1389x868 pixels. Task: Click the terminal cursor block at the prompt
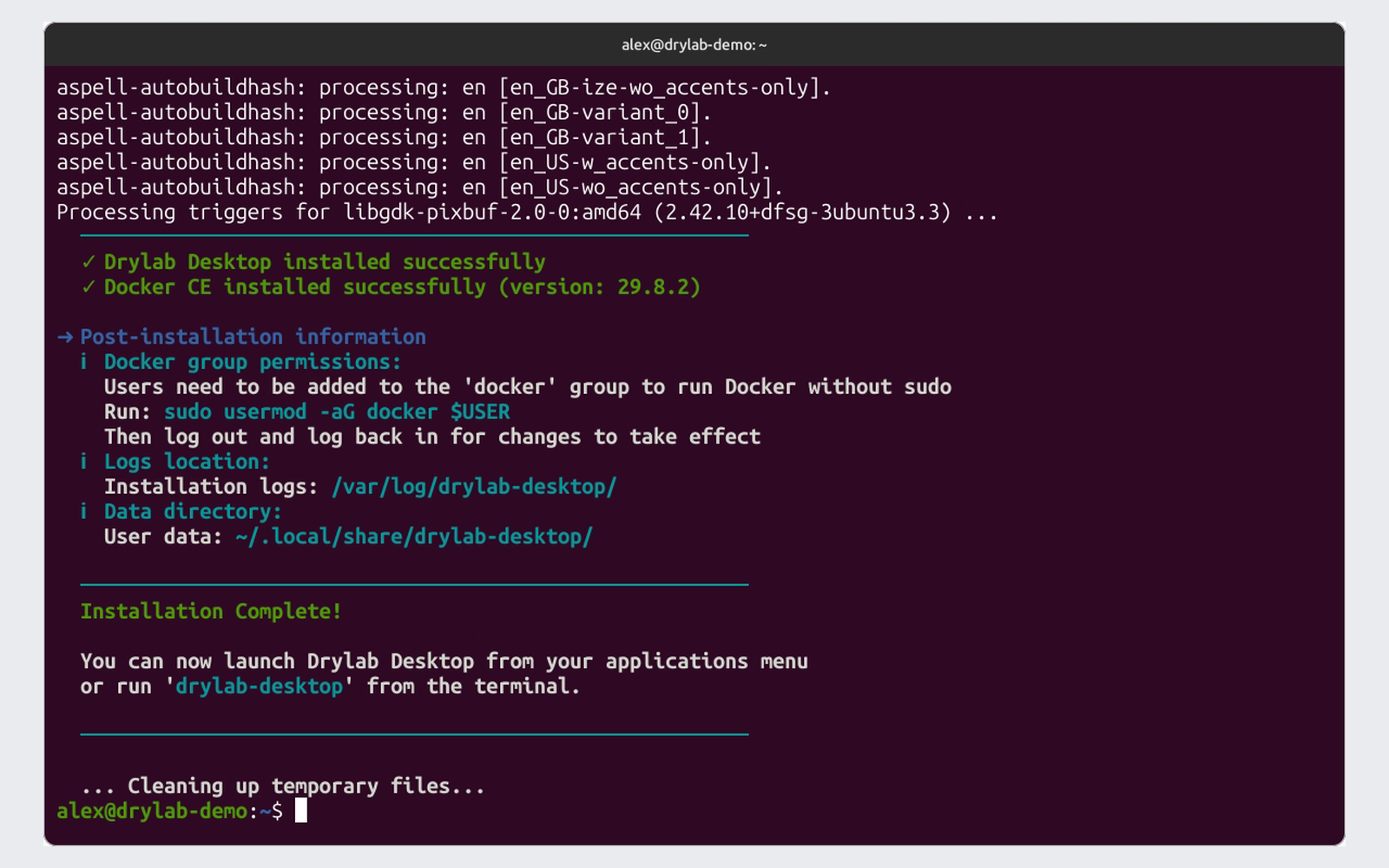pyautogui.click(x=301, y=811)
